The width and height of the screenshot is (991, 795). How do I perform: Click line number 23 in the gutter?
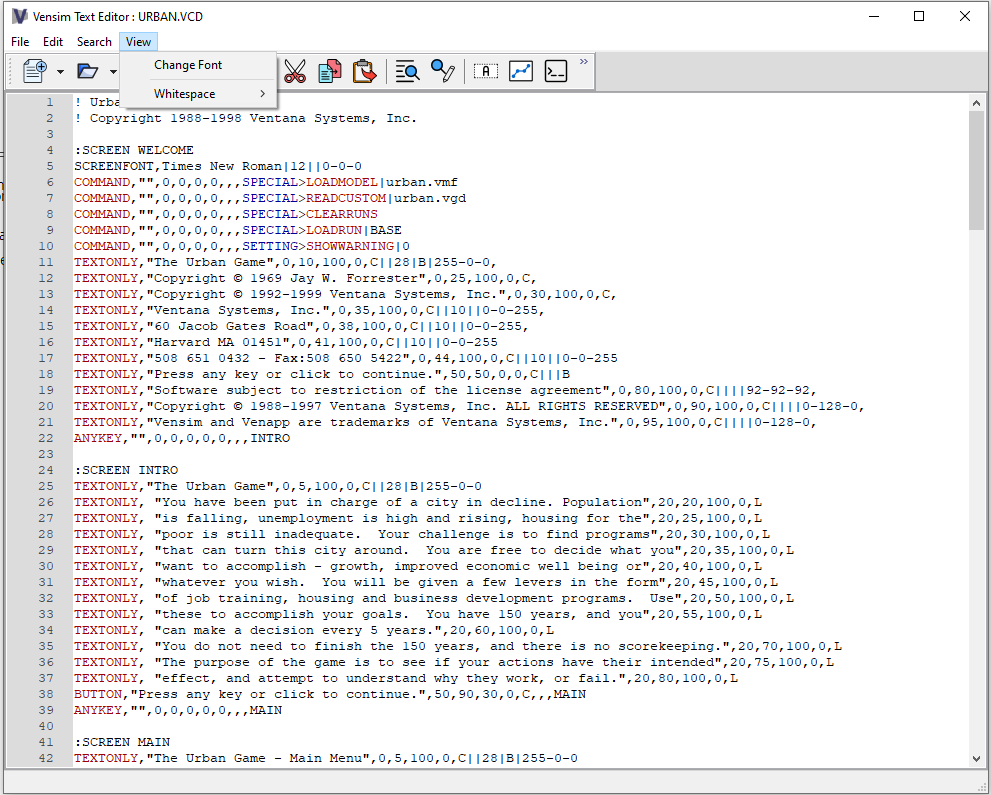coord(46,454)
